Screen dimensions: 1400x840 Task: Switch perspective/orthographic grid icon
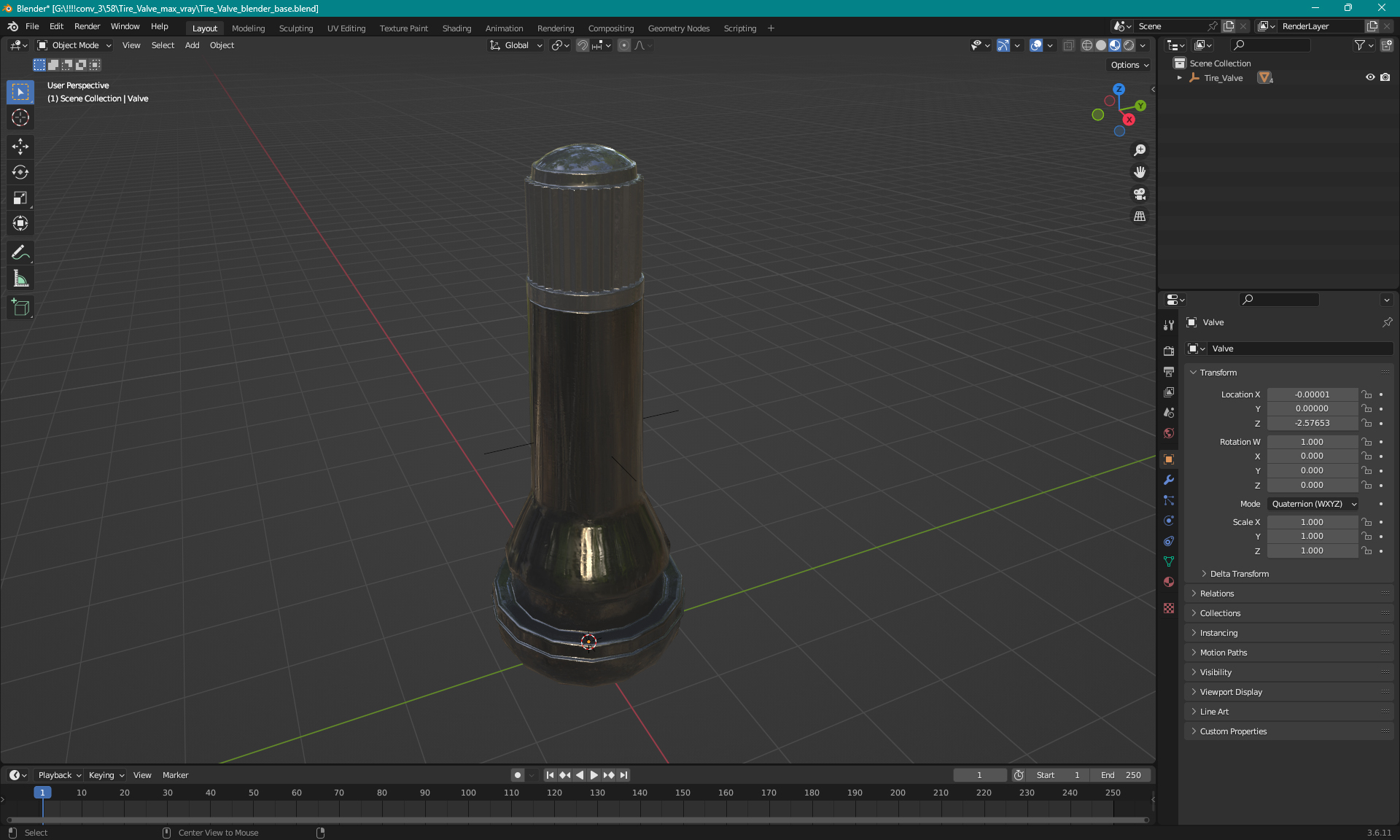[x=1140, y=217]
